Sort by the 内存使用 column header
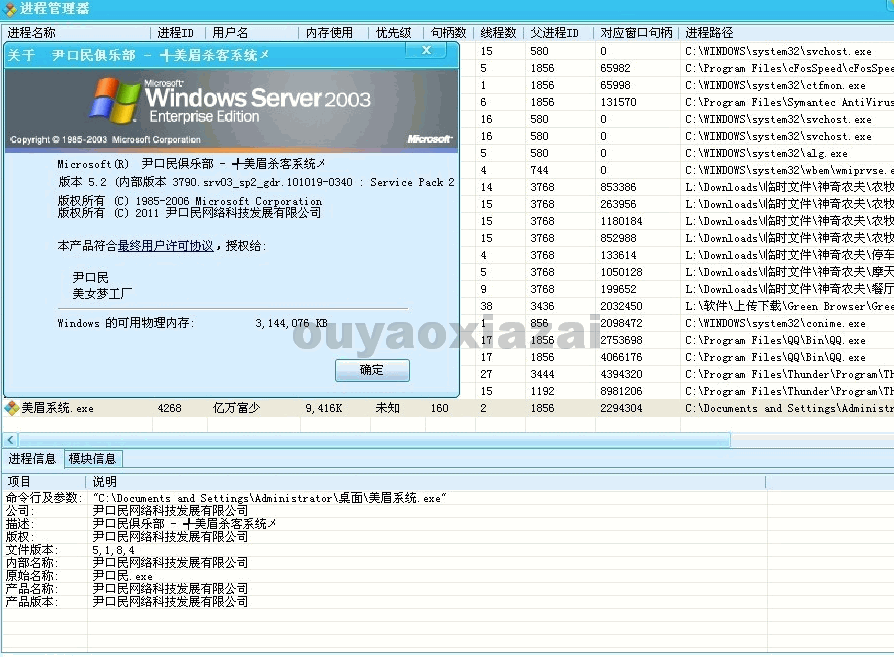The height and width of the screenshot is (657, 894). (x=334, y=33)
